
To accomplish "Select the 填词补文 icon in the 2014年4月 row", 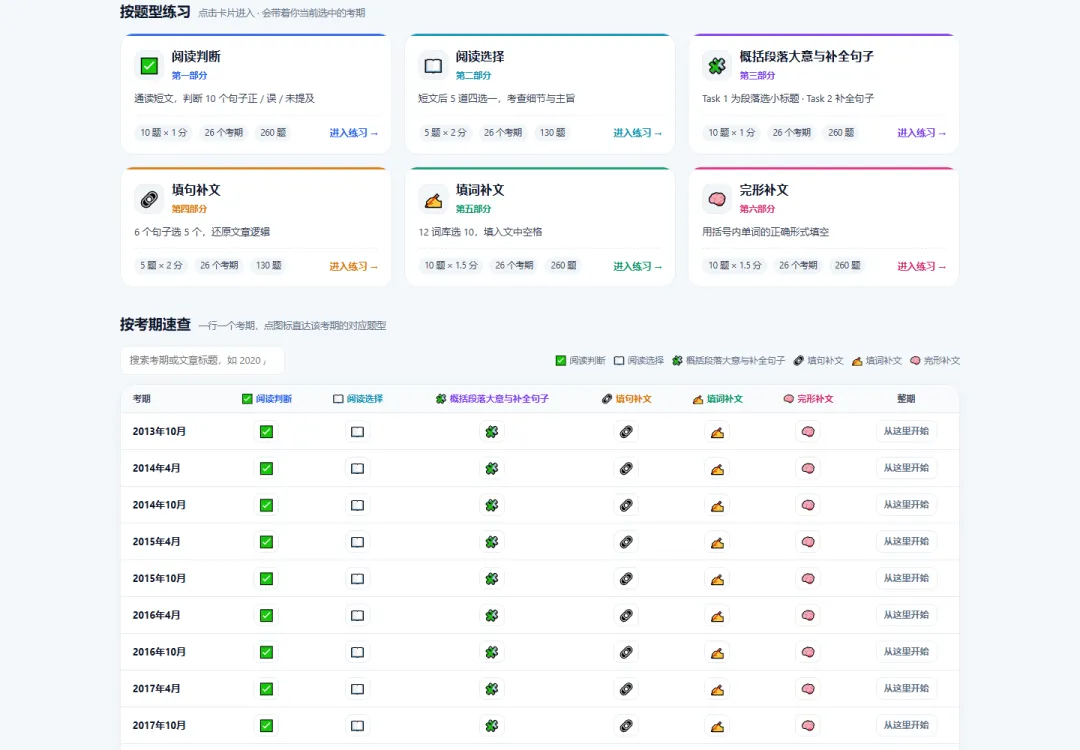I will click(x=718, y=468).
